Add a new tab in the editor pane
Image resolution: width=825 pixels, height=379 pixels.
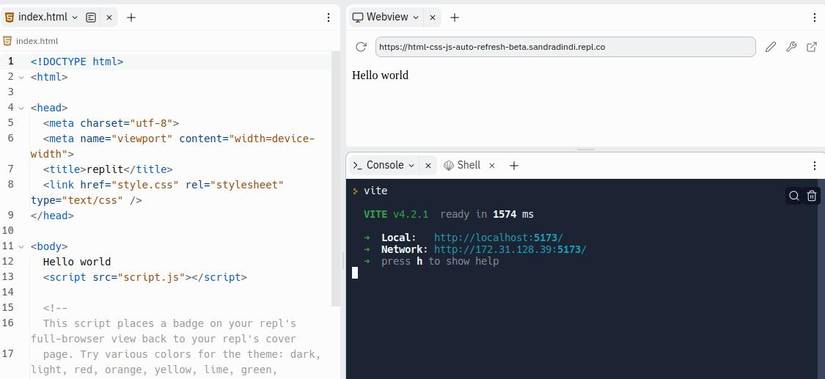coord(131,17)
